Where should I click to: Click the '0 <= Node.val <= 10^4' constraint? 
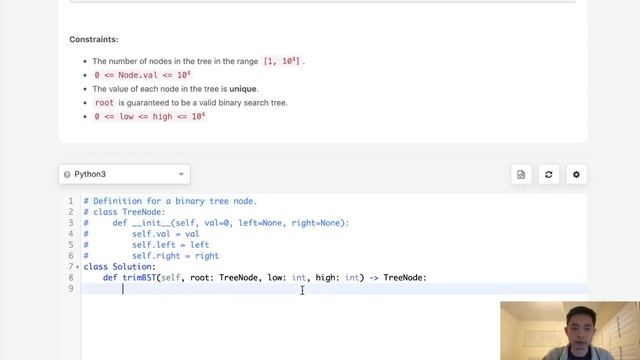(142, 75)
